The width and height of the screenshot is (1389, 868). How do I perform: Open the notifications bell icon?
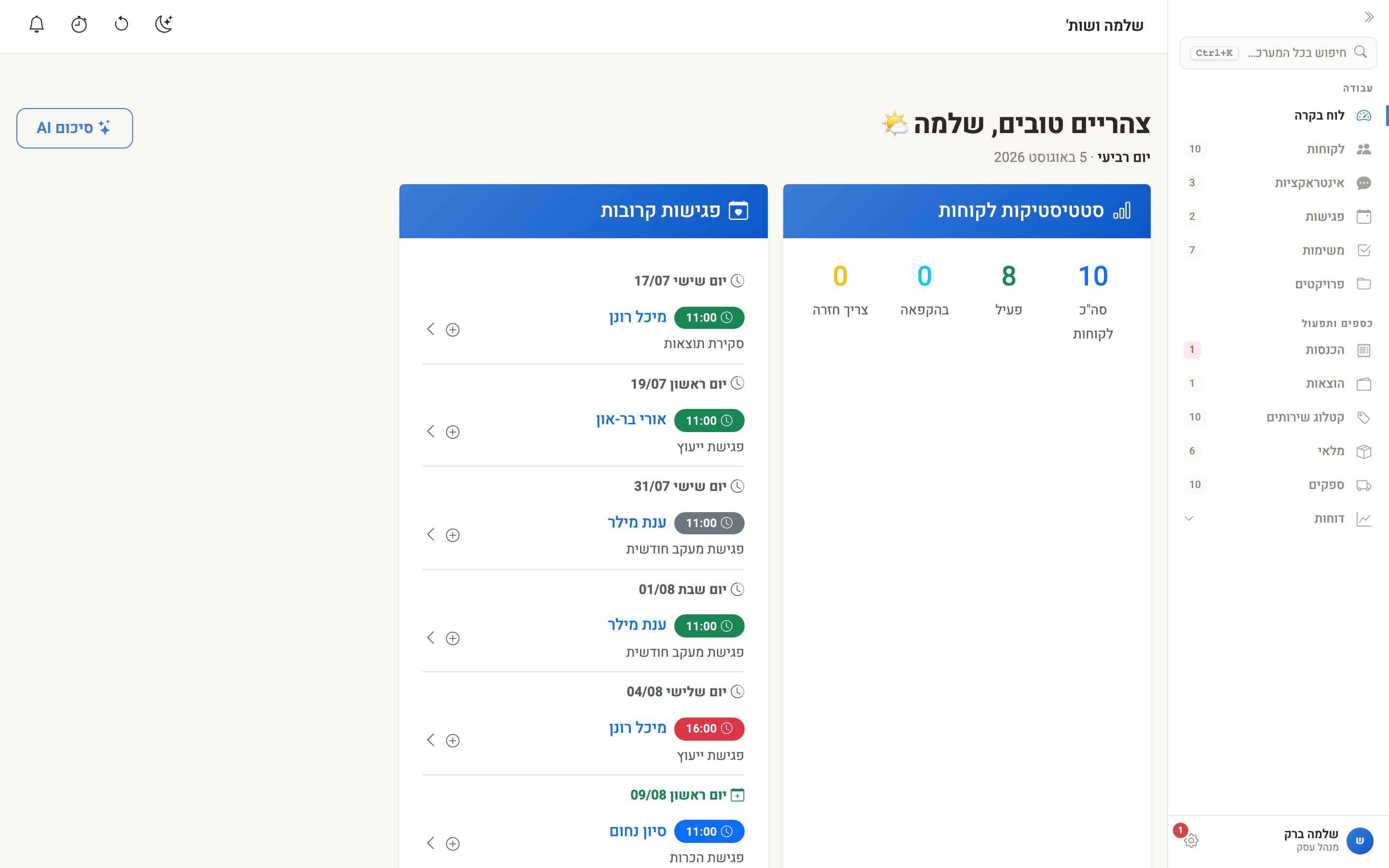pos(37,24)
